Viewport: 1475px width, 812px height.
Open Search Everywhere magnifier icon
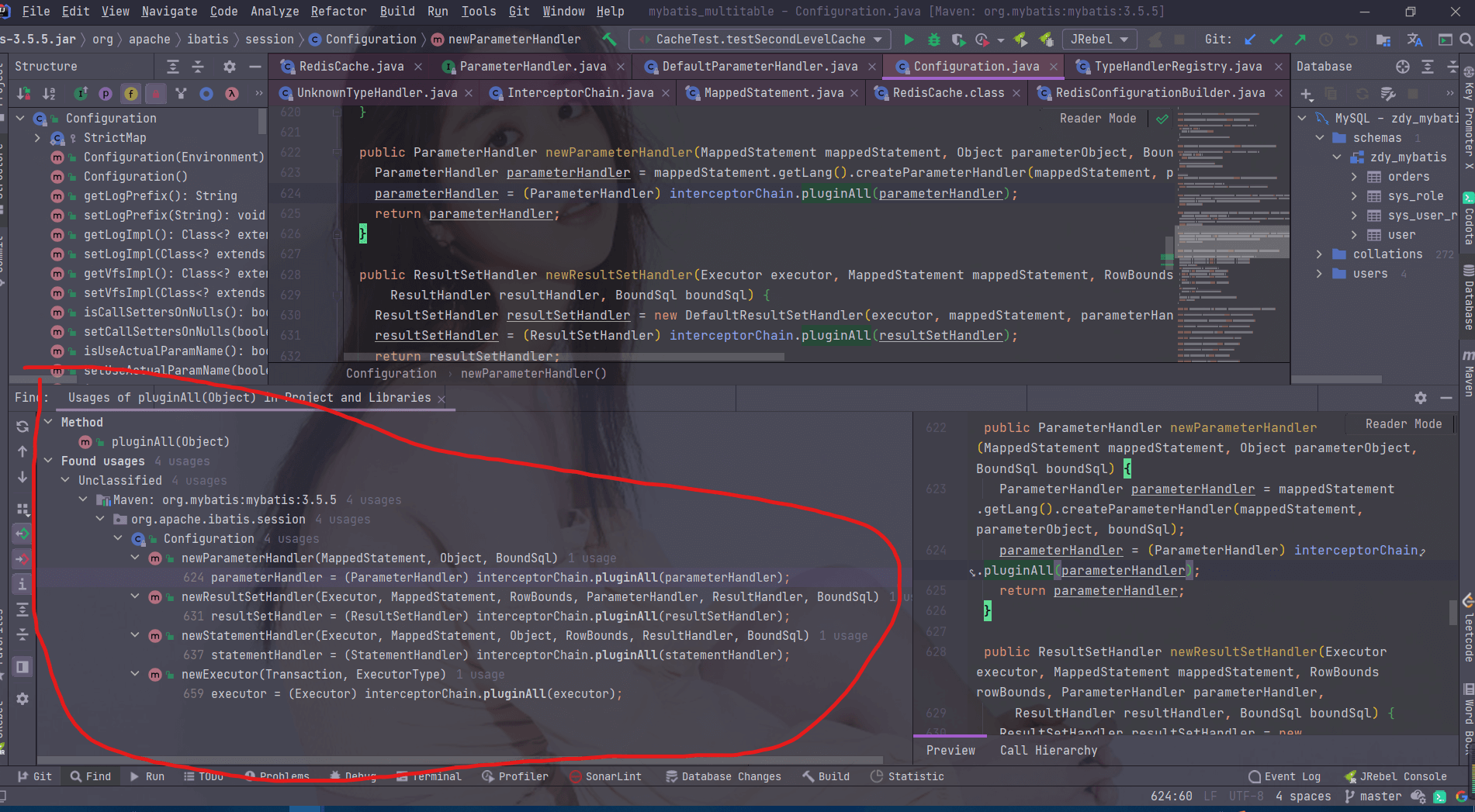coord(1465,40)
